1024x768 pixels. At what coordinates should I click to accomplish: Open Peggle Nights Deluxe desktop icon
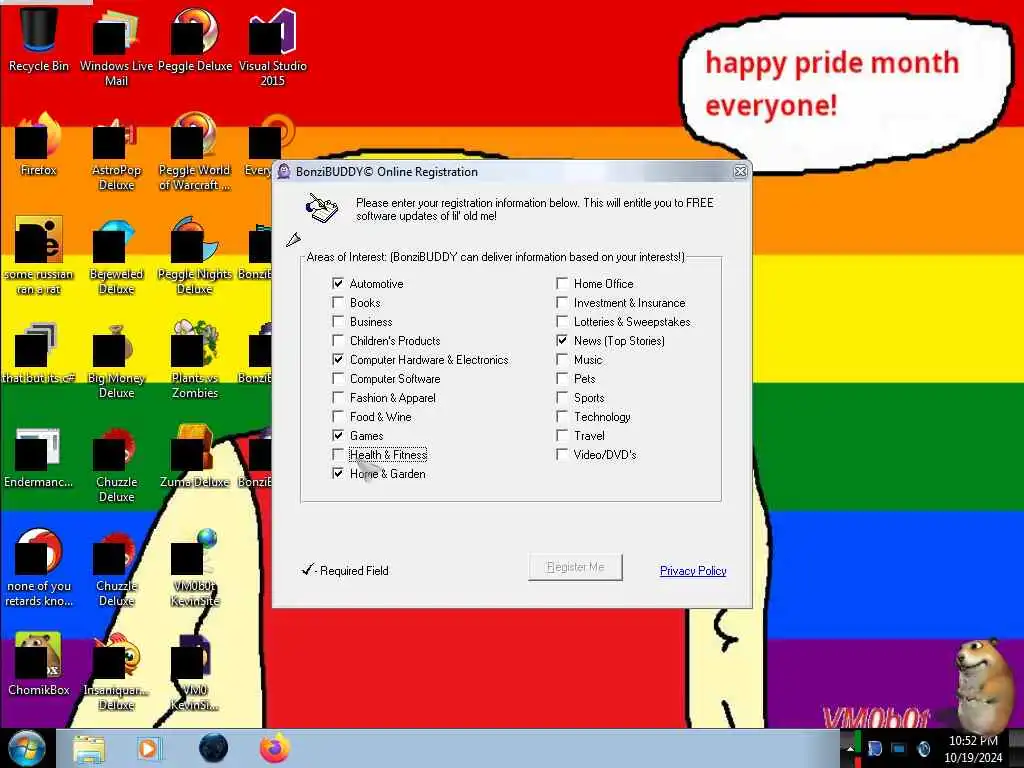click(x=195, y=255)
